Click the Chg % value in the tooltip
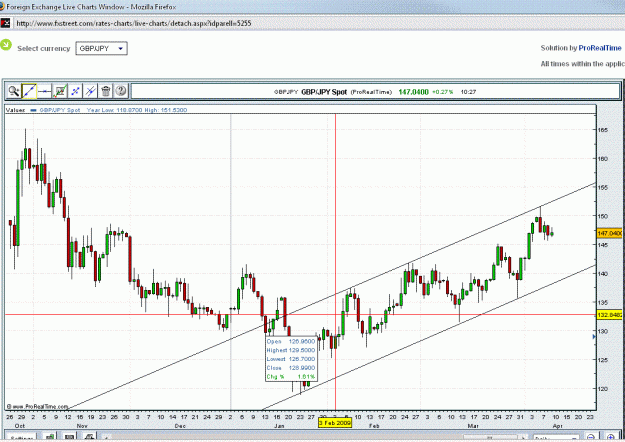This screenshot has width=625, height=442. (306, 377)
